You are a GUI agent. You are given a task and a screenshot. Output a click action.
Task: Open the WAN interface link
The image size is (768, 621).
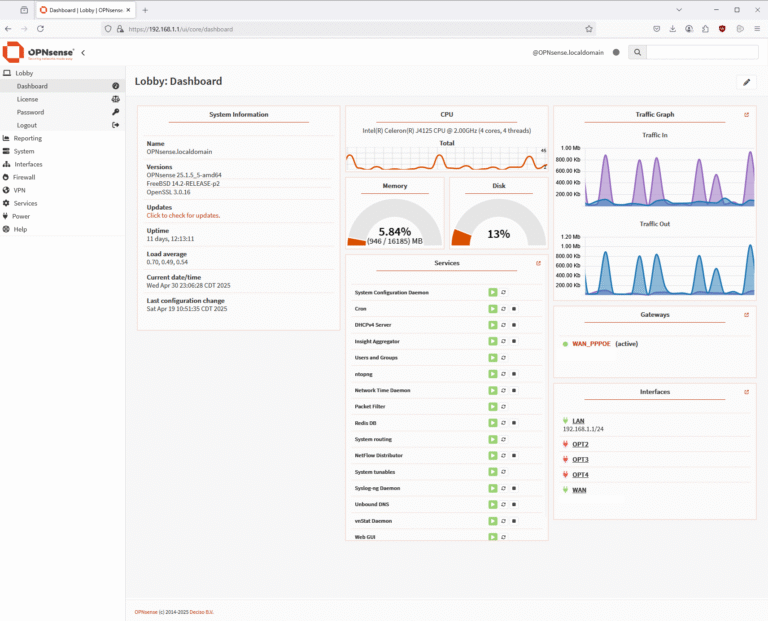coord(579,490)
